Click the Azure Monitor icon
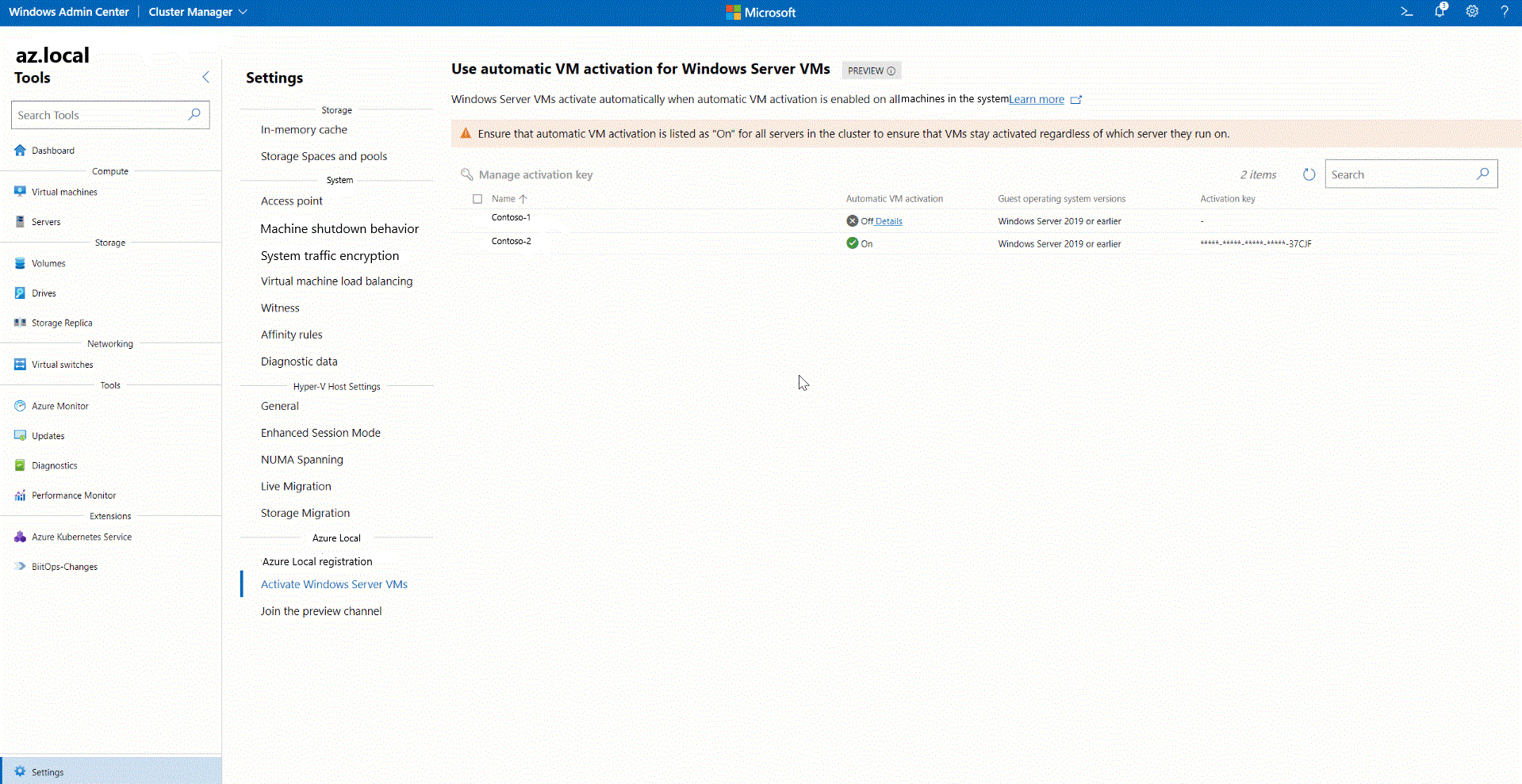Viewport: 1522px width, 784px height. [x=20, y=406]
